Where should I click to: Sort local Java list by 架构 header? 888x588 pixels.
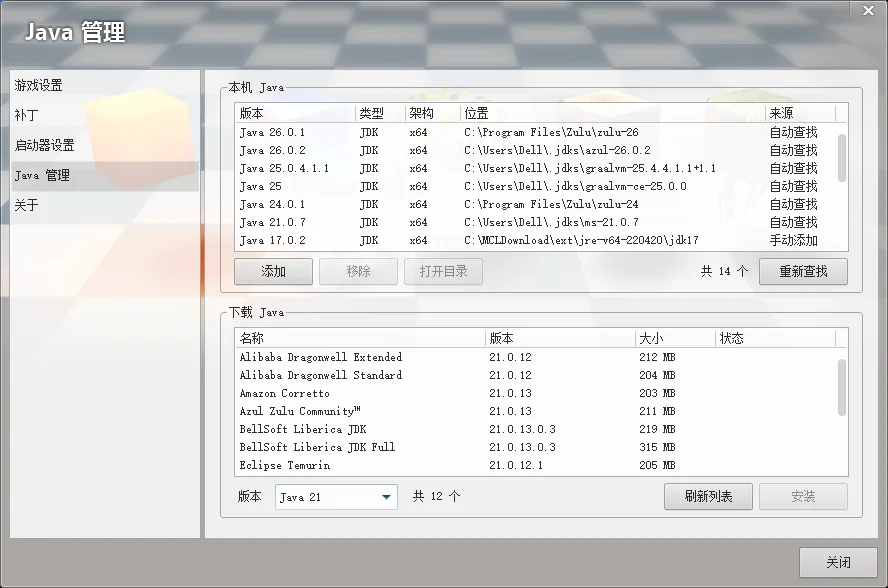point(433,113)
